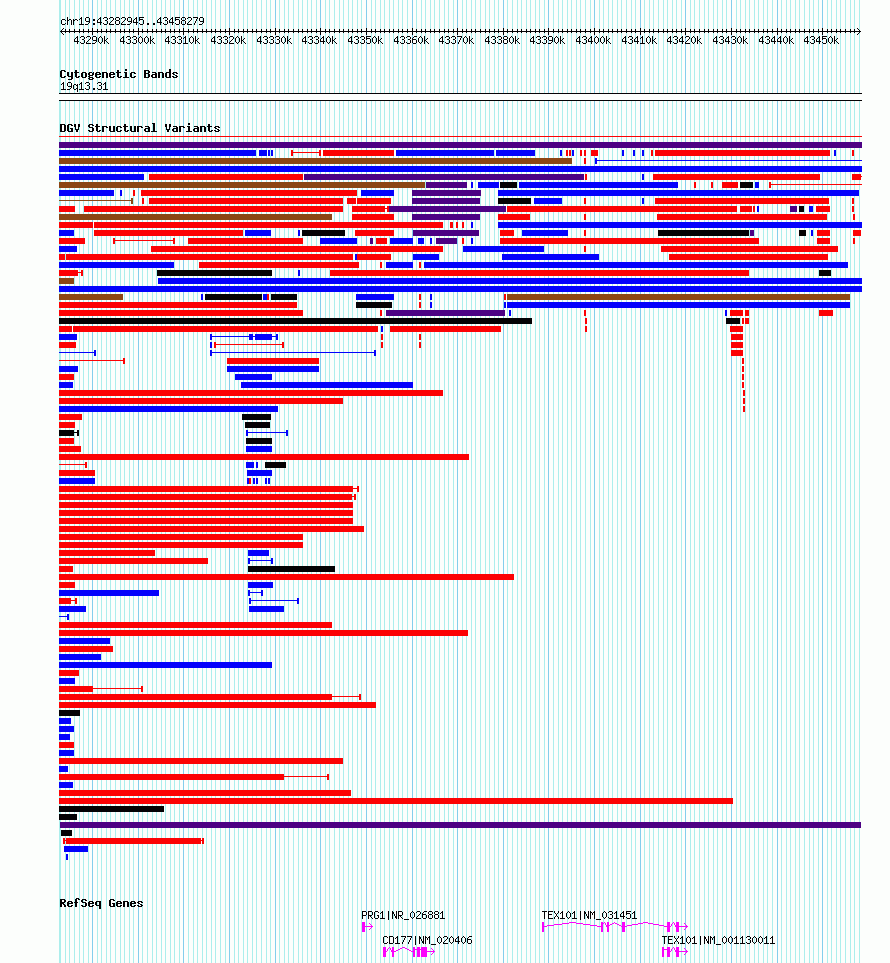Click the long red variant bar ending near 43430k
Screen dimensions: 890x963
(x=396, y=801)
